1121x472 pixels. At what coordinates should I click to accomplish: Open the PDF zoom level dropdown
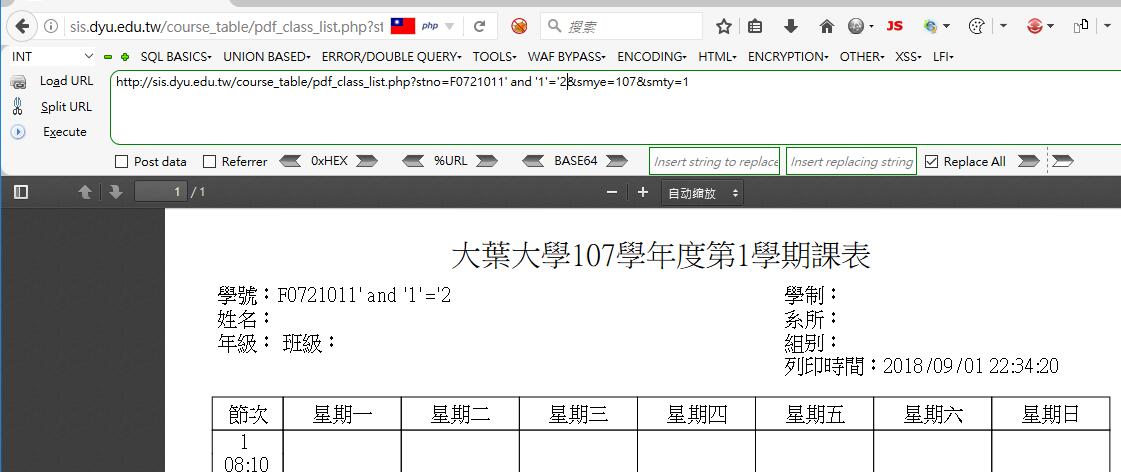pyautogui.click(x=703, y=193)
